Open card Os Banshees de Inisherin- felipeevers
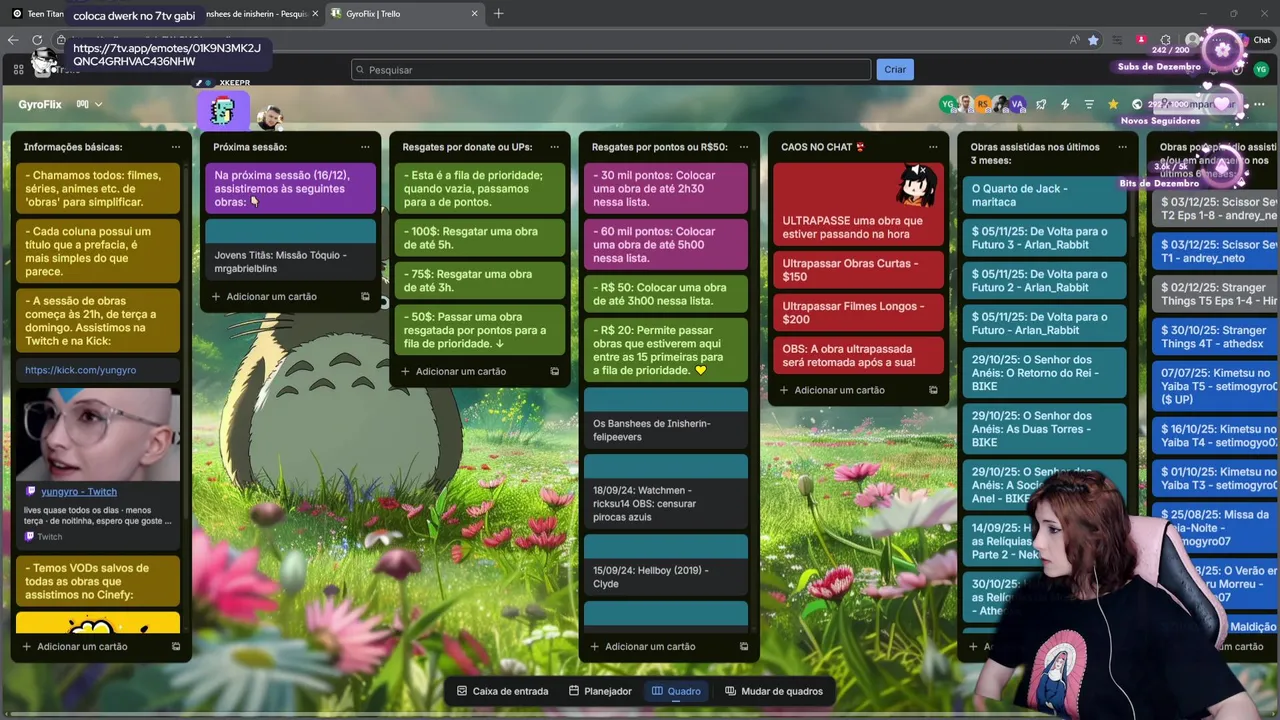1280x720 pixels. click(x=665, y=417)
